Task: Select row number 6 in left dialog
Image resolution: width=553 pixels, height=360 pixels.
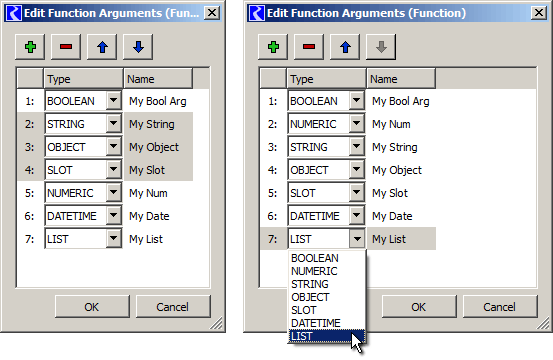Action: (x=30, y=216)
